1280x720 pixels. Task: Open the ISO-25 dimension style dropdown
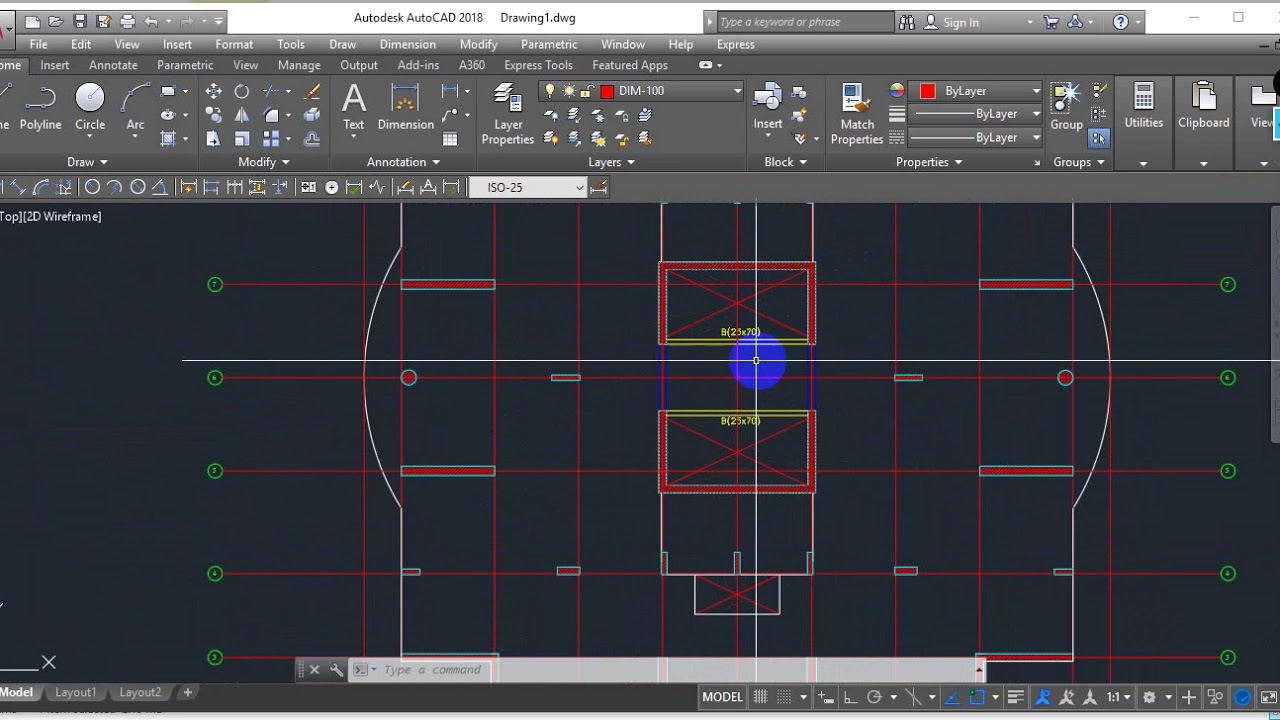pos(579,187)
